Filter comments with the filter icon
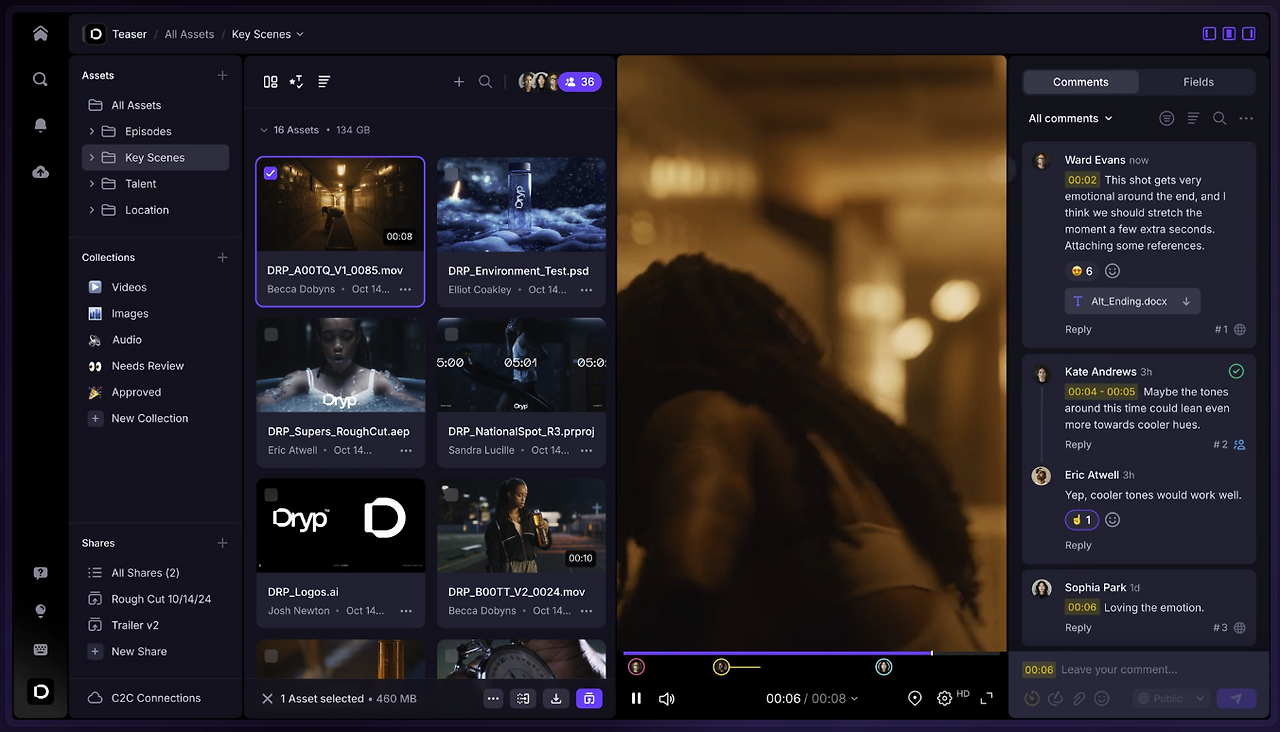The image size is (1280, 732). [1166, 118]
